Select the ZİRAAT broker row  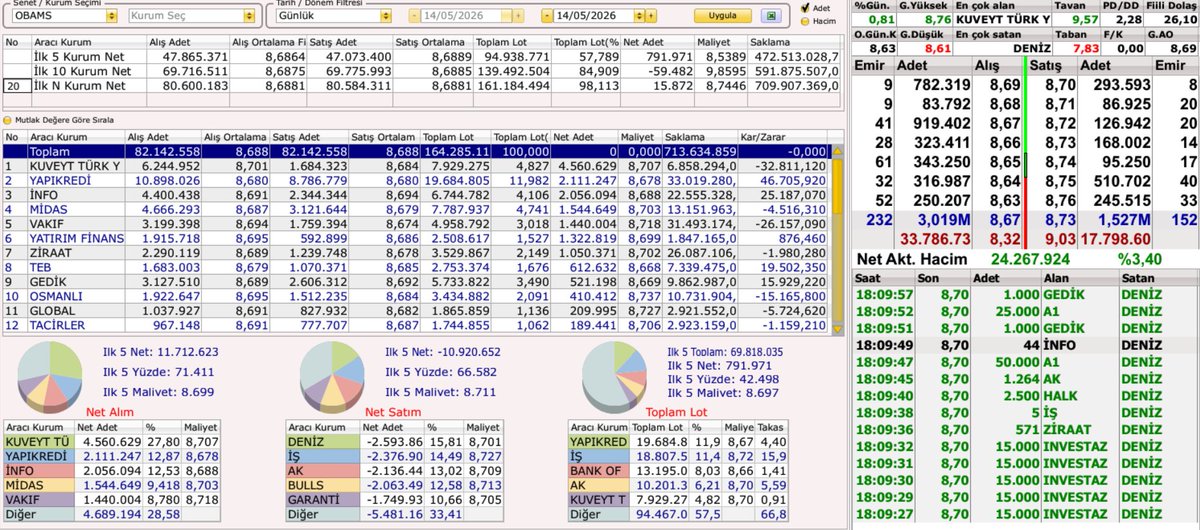coord(416,253)
